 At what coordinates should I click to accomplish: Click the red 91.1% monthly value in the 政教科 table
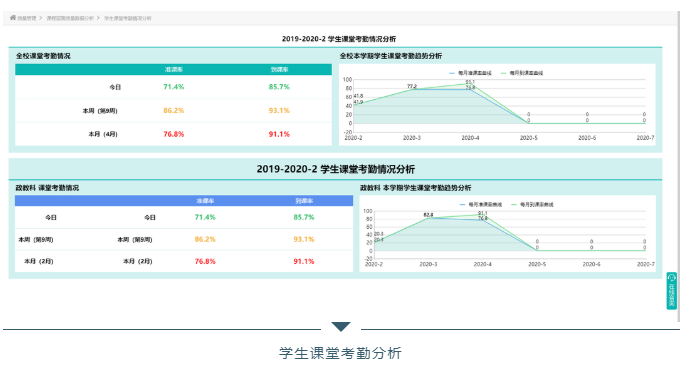tap(304, 261)
